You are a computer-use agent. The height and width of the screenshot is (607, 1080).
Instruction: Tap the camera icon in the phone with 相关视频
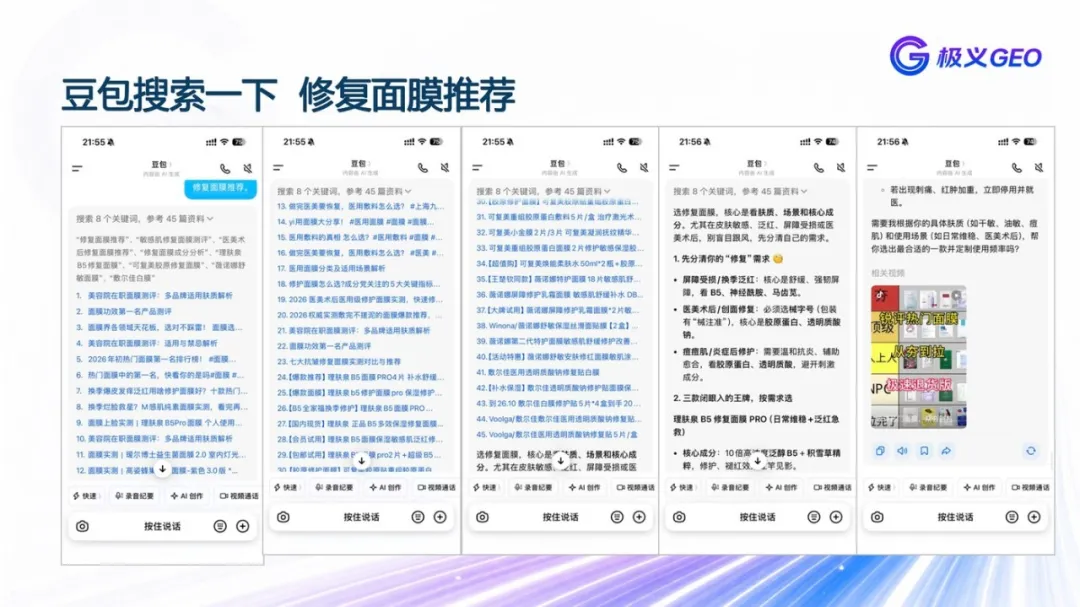pyautogui.click(x=878, y=517)
